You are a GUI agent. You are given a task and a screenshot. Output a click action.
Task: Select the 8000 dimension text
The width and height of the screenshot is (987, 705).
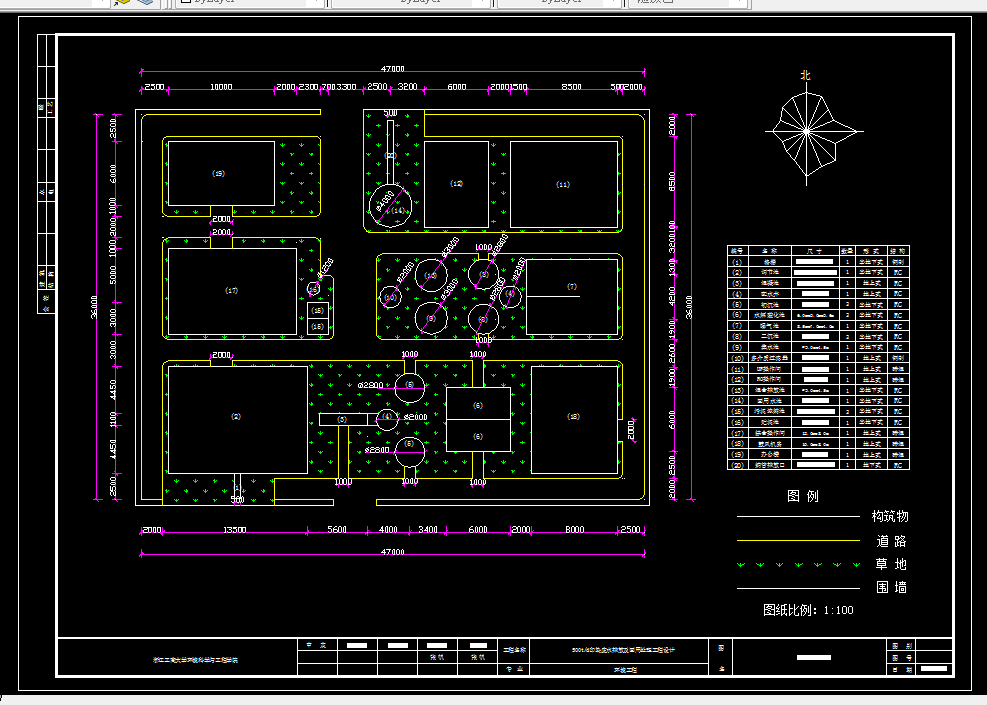574,529
